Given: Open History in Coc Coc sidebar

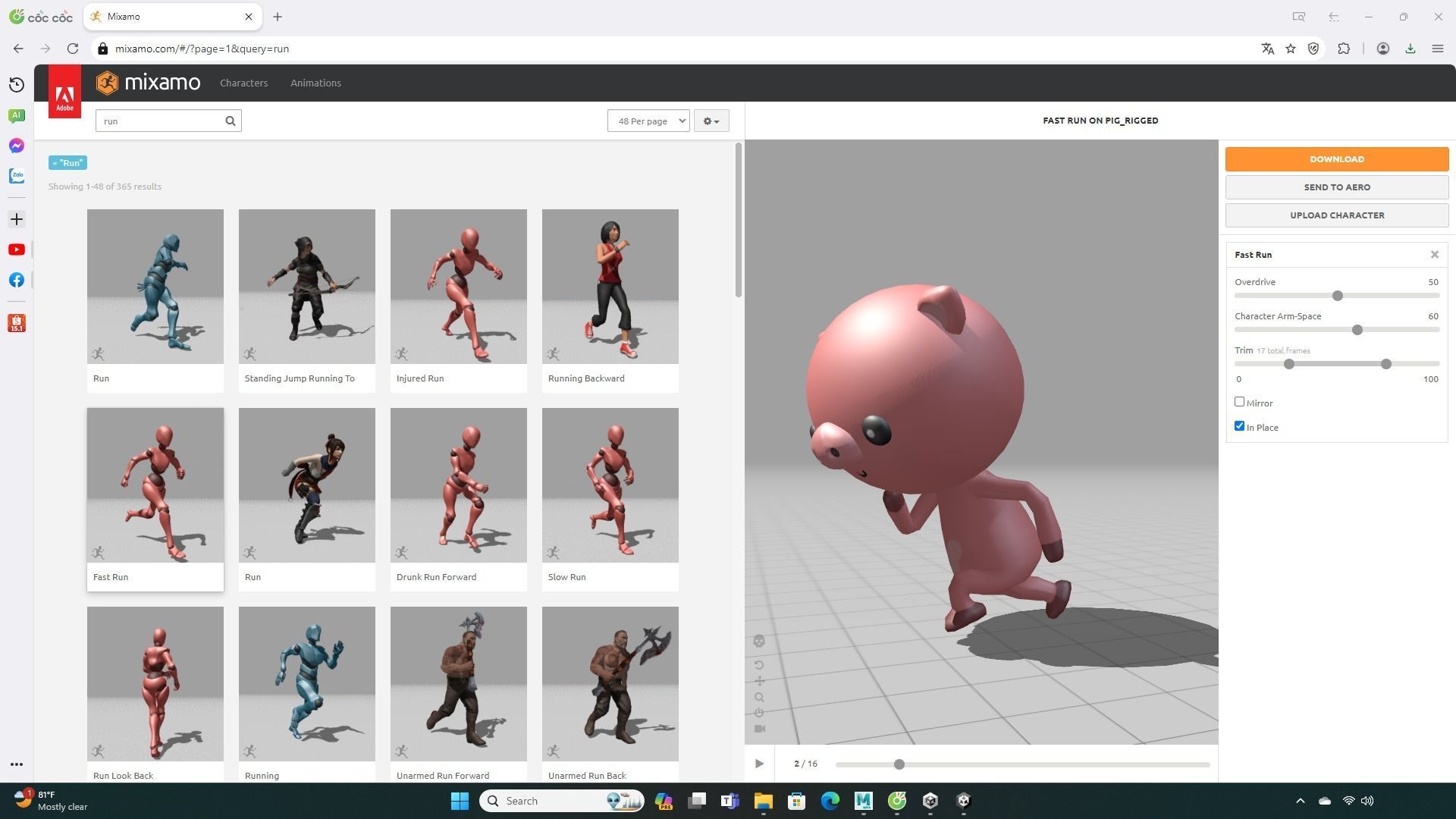Looking at the screenshot, I should [x=17, y=85].
